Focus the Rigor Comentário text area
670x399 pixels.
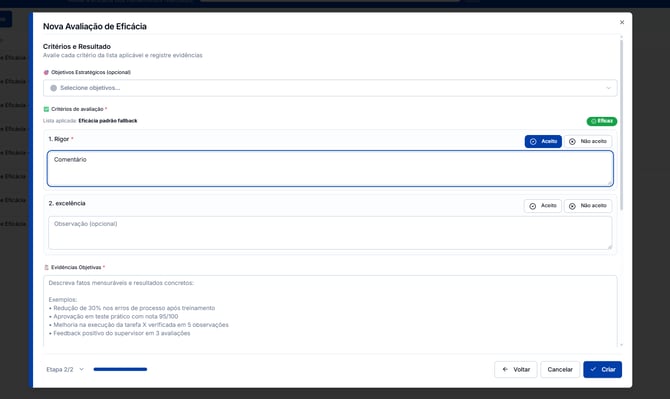click(x=330, y=168)
